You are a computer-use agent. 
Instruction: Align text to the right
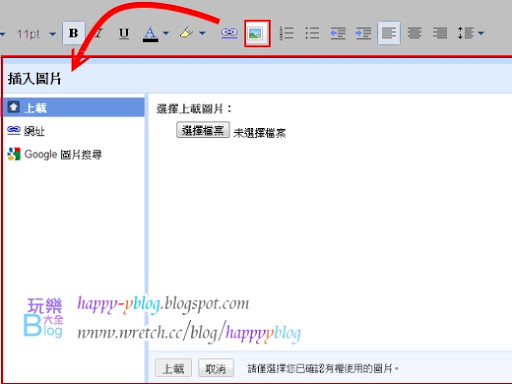click(440, 33)
